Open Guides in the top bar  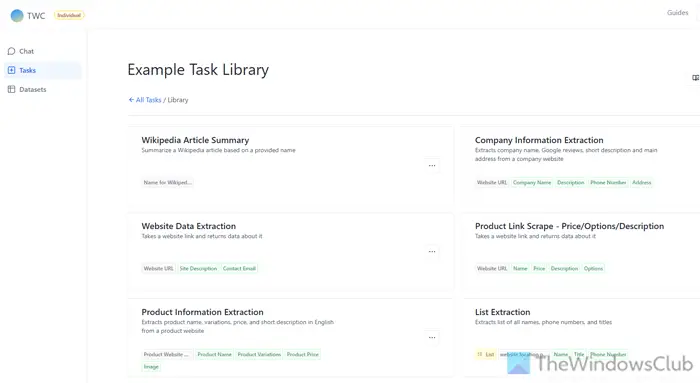(x=677, y=12)
